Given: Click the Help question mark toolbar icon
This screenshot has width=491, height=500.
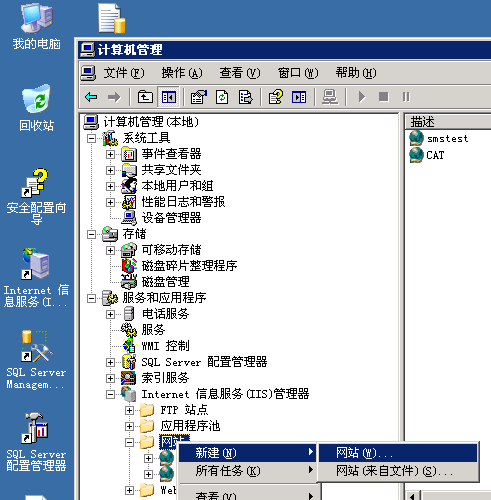Looking at the screenshot, I should click(x=276, y=97).
